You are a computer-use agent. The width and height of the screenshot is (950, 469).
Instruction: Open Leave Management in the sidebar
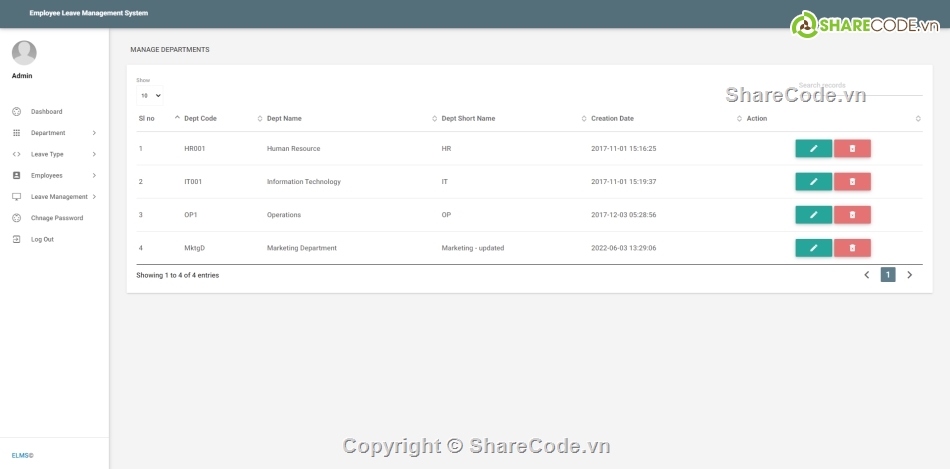[x=59, y=197]
